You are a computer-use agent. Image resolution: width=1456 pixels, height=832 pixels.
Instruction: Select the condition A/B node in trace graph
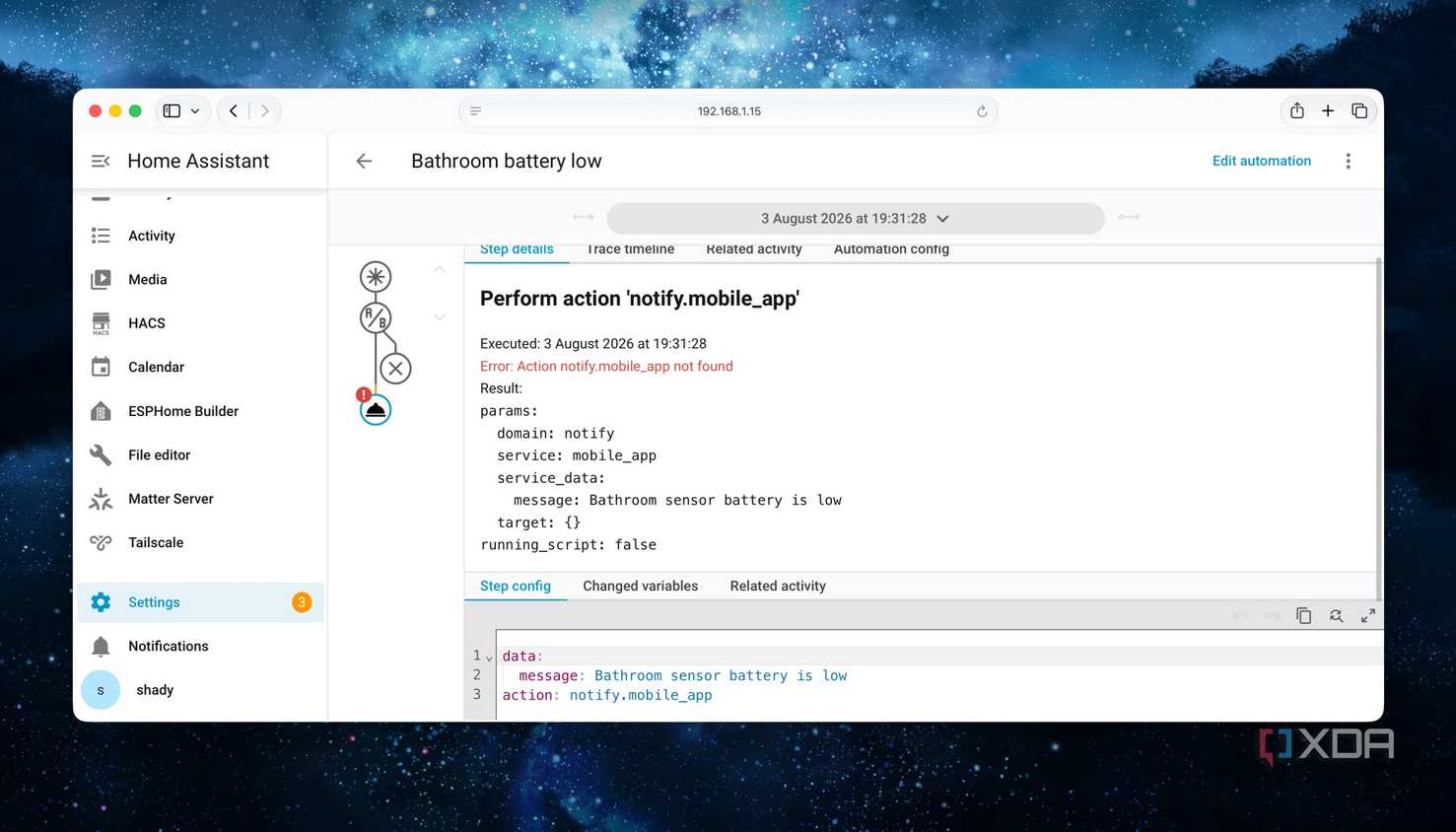[376, 317]
